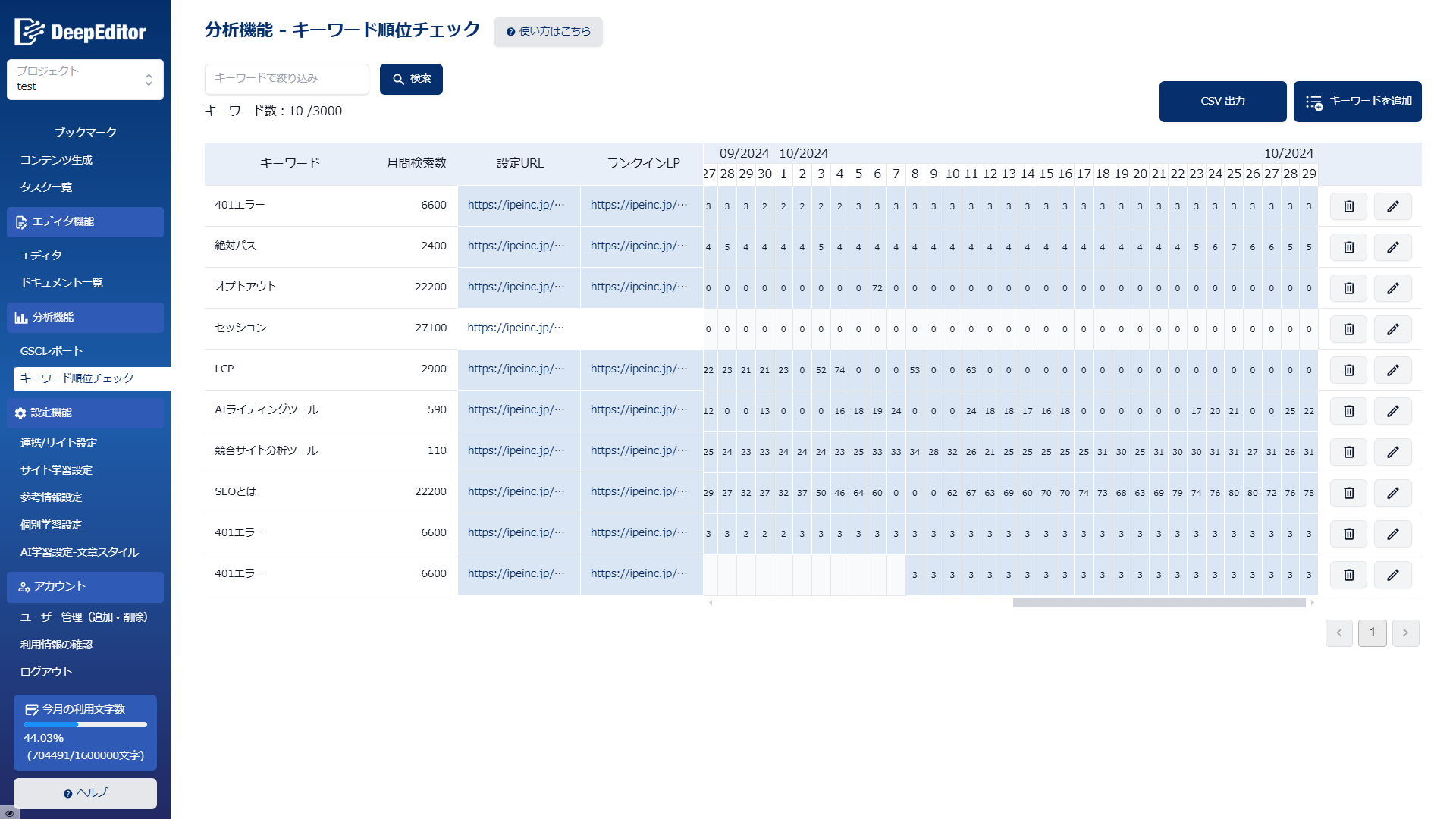
Task: Go to next page arrow
Action: pyautogui.click(x=1405, y=633)
